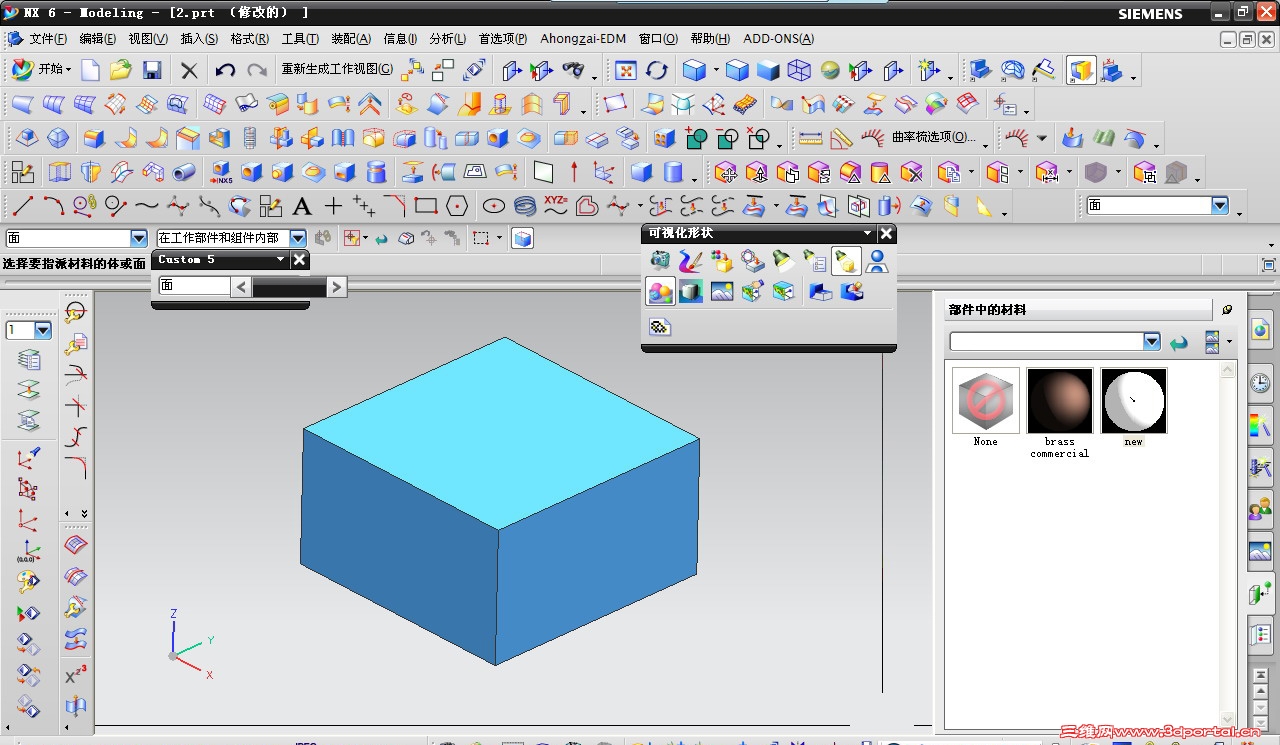Image resolution: width=1280 pixels, height=745 pixels.
Task: Expand the 在工作部件和组件内部 scope dropdown
Action: (x=298, y=238)
